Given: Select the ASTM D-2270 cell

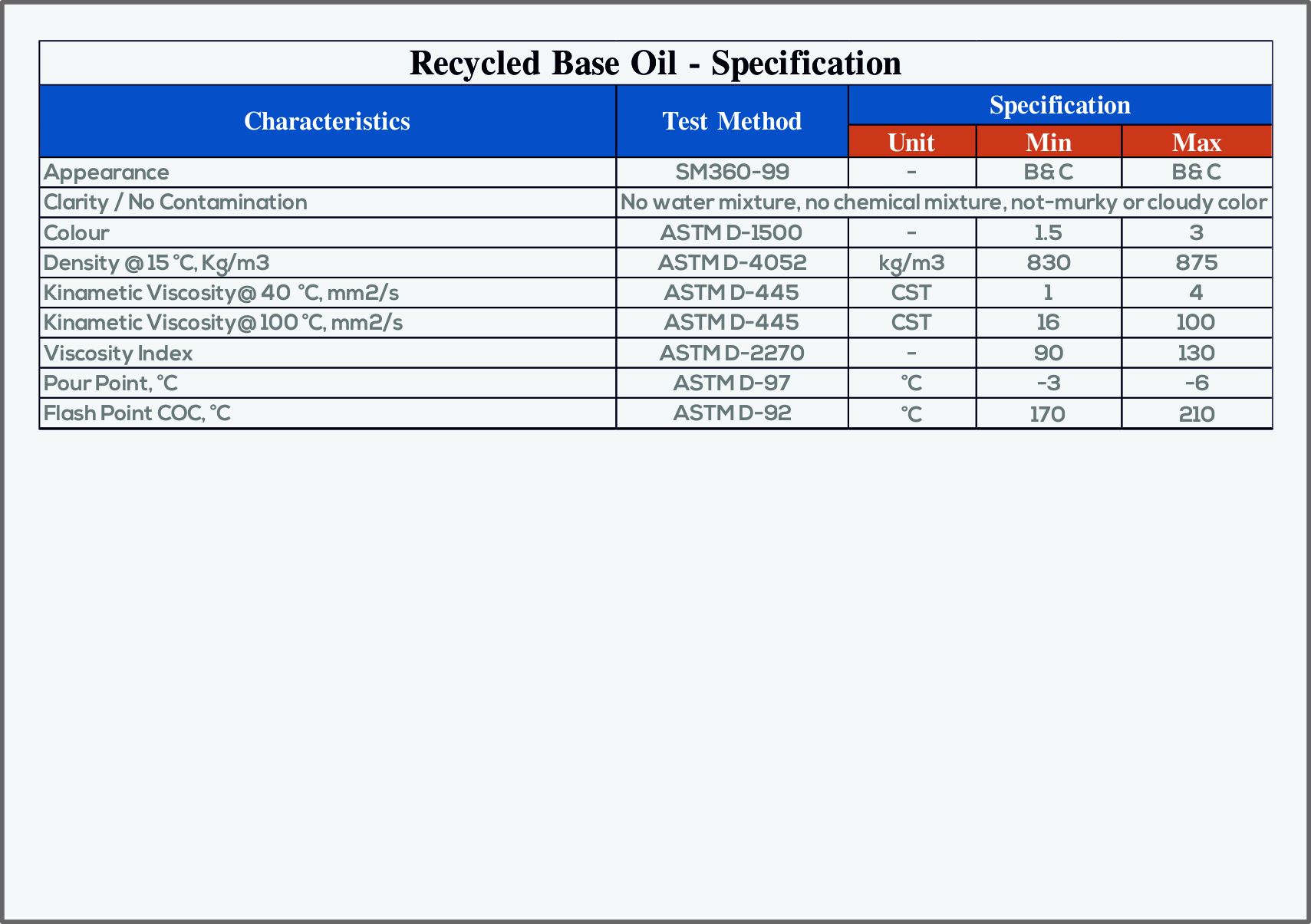Looking at the screenshot, I should click(732, 353).
